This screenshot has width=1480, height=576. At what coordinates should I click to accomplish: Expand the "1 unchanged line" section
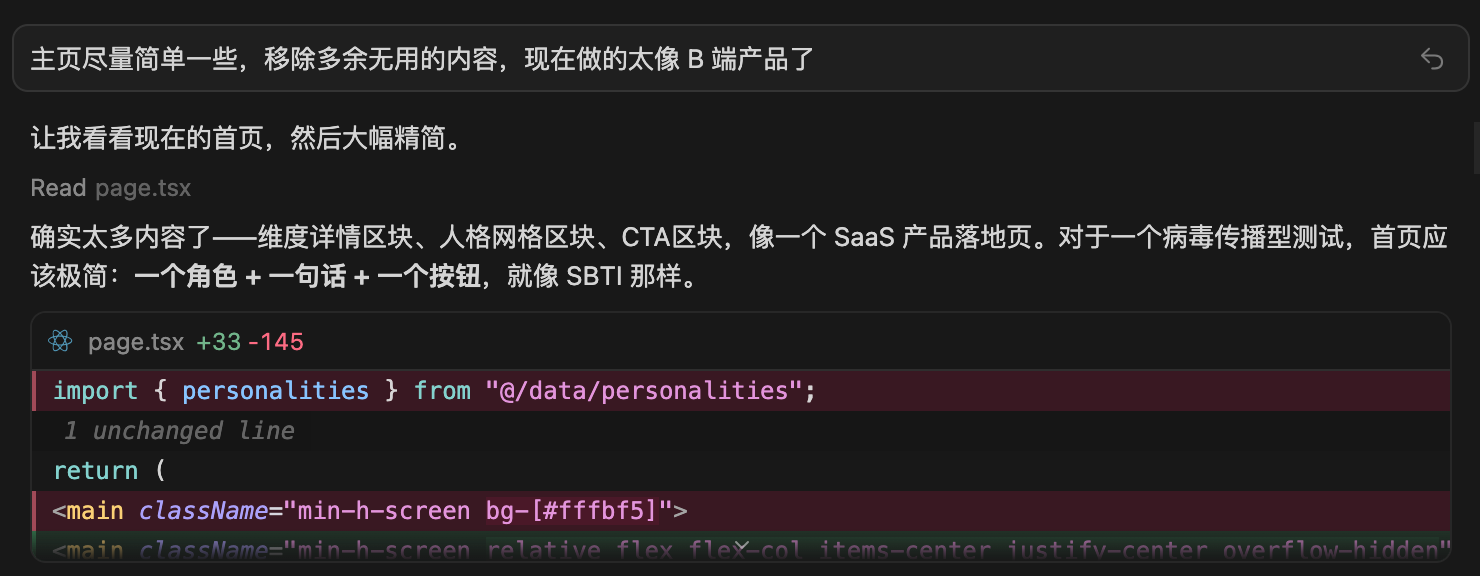click(178, 431)
